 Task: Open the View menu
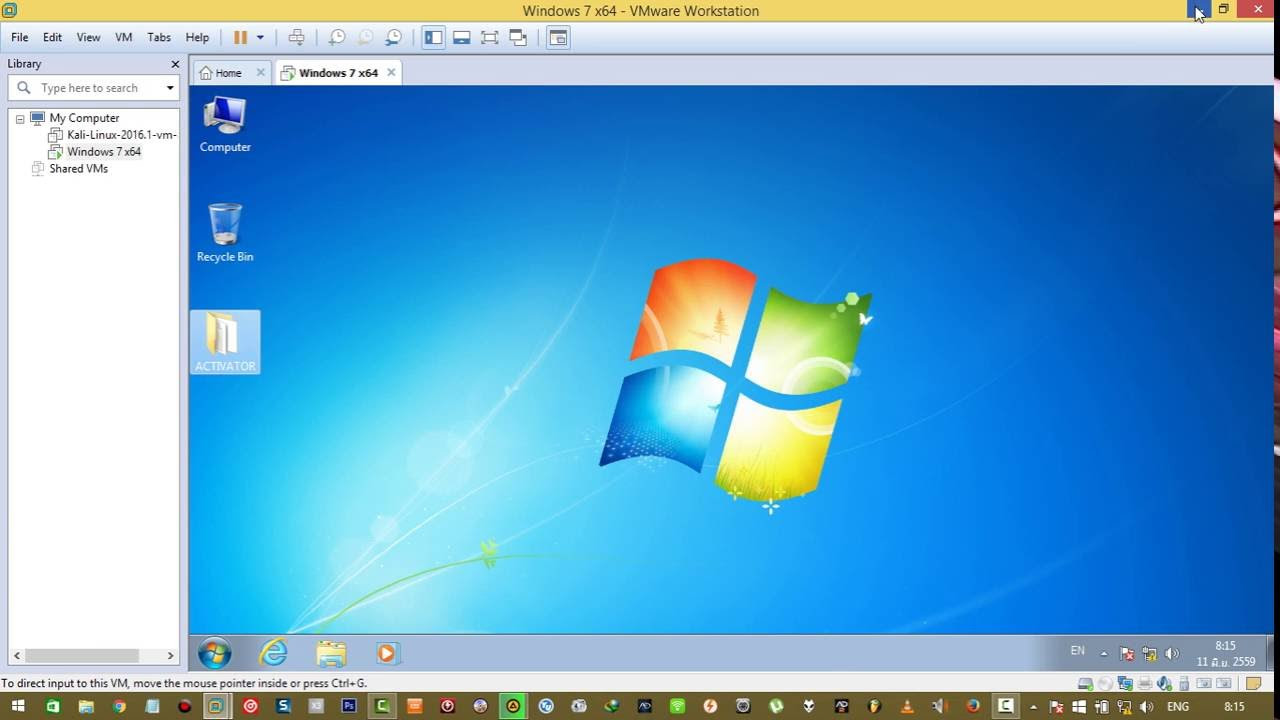88,37
